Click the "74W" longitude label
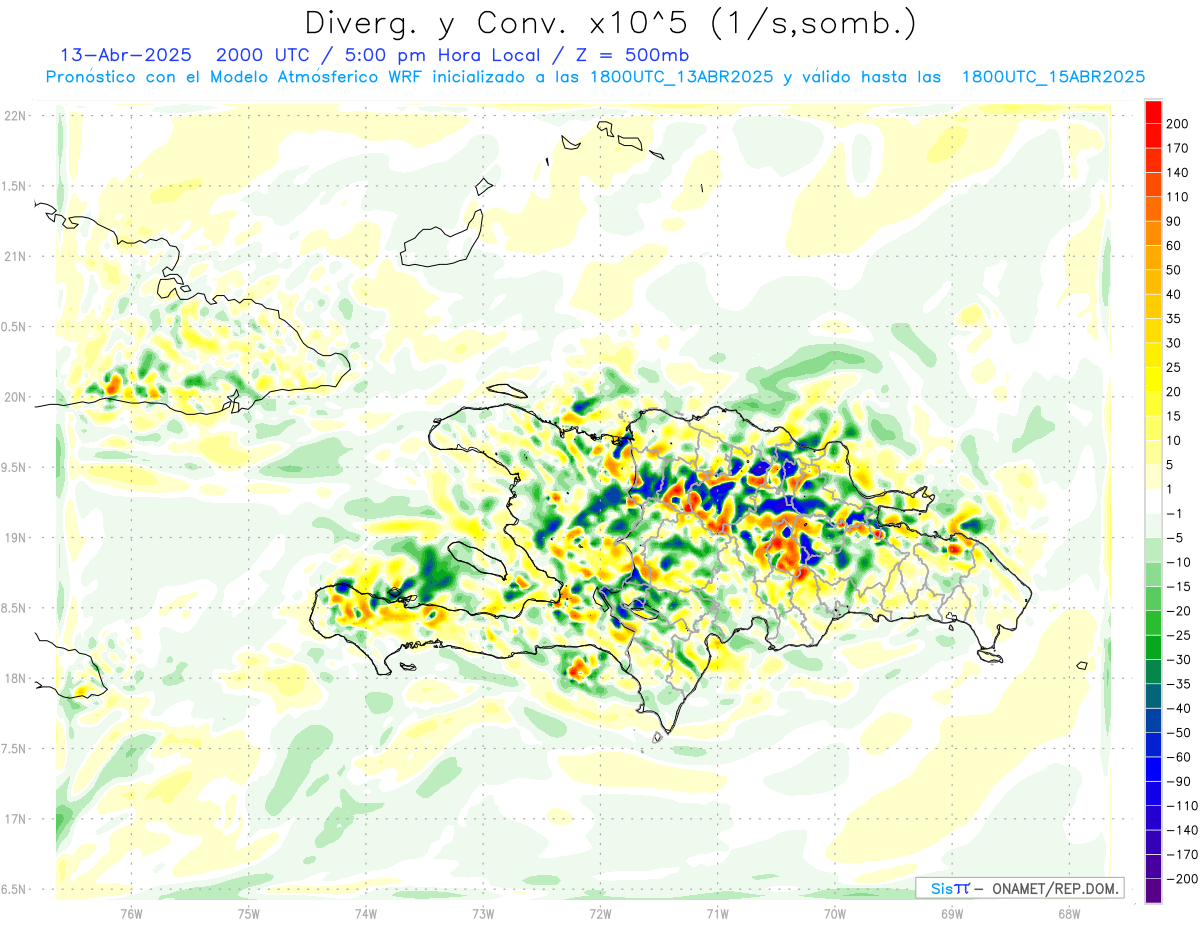The width and height of the screenshot is (1200, 927). 365,913
